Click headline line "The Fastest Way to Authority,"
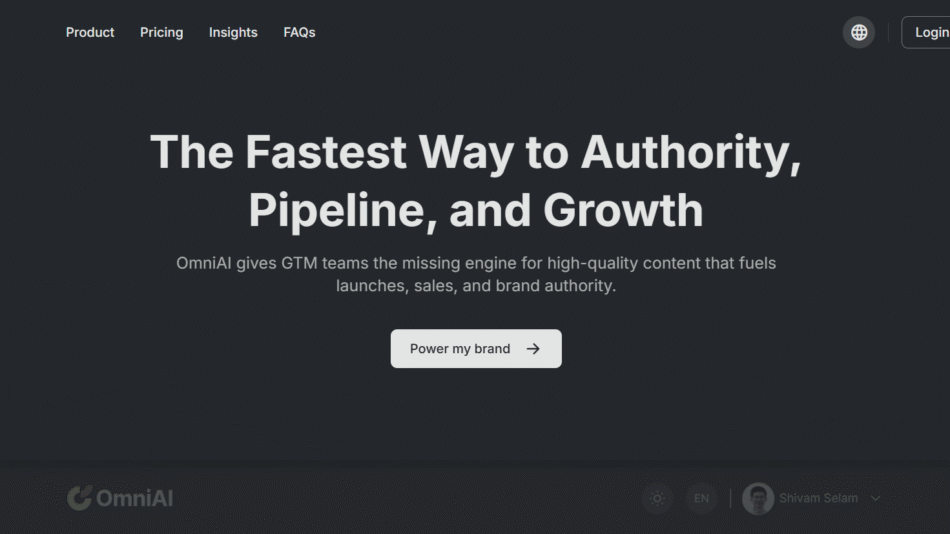Image resolution: width=950 pixels, height=534 pixels. click(475, 152)
